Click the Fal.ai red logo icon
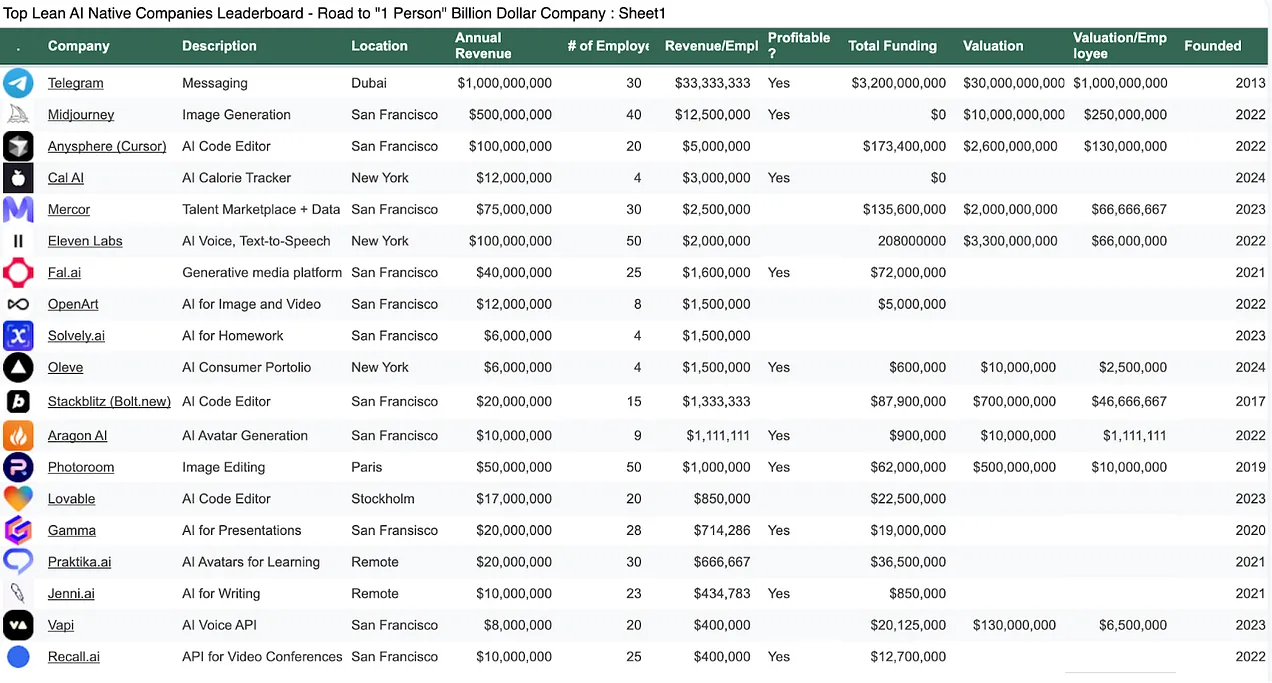 point(18,272)
